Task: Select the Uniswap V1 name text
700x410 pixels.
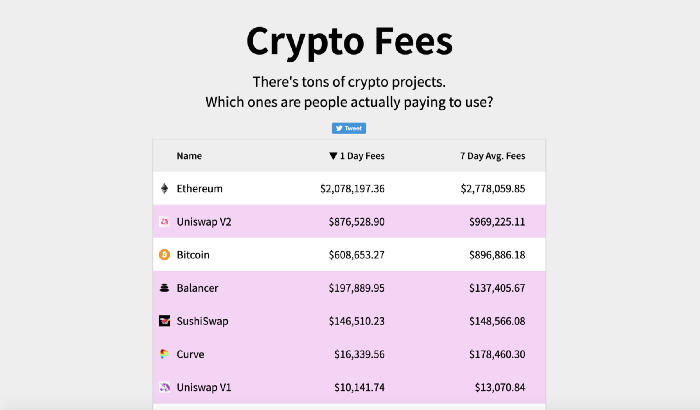Action: (204, 387)
